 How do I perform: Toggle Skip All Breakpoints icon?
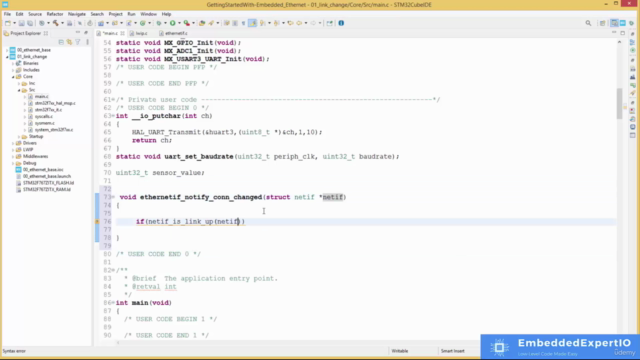click(x=80, y=23)
